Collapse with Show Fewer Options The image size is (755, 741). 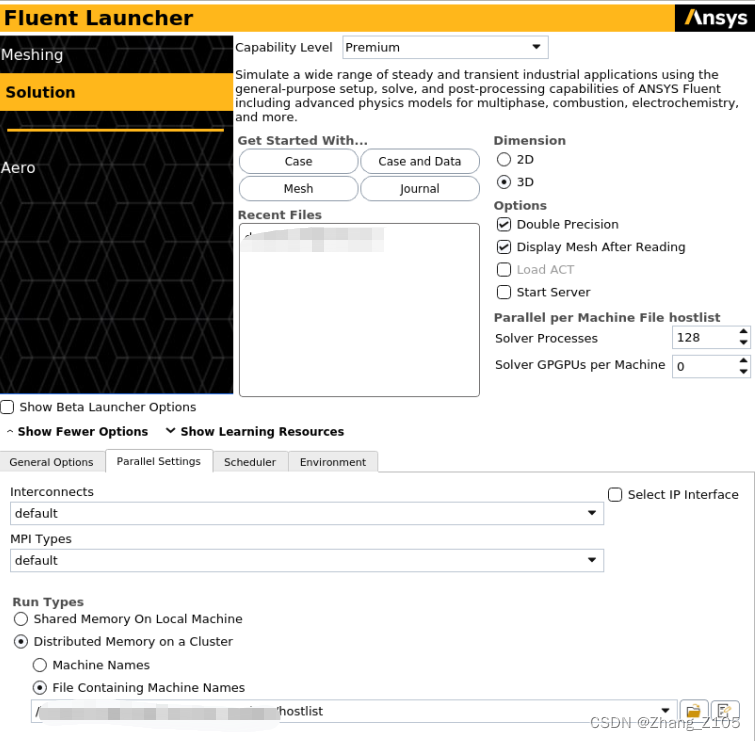[x=78, y=432]
